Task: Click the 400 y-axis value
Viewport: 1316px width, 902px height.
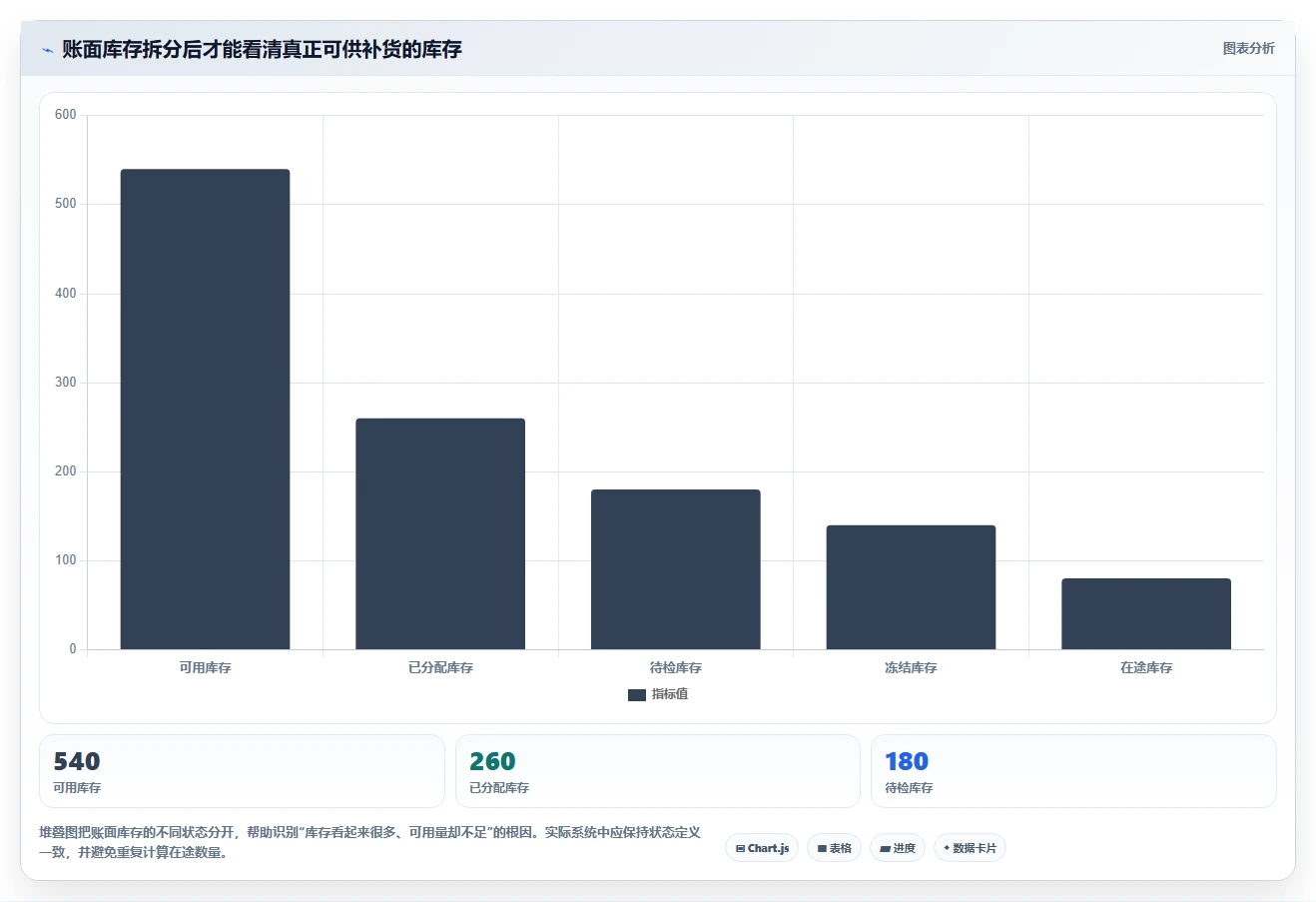Action: pyautogui.click(x=66, y=294)
